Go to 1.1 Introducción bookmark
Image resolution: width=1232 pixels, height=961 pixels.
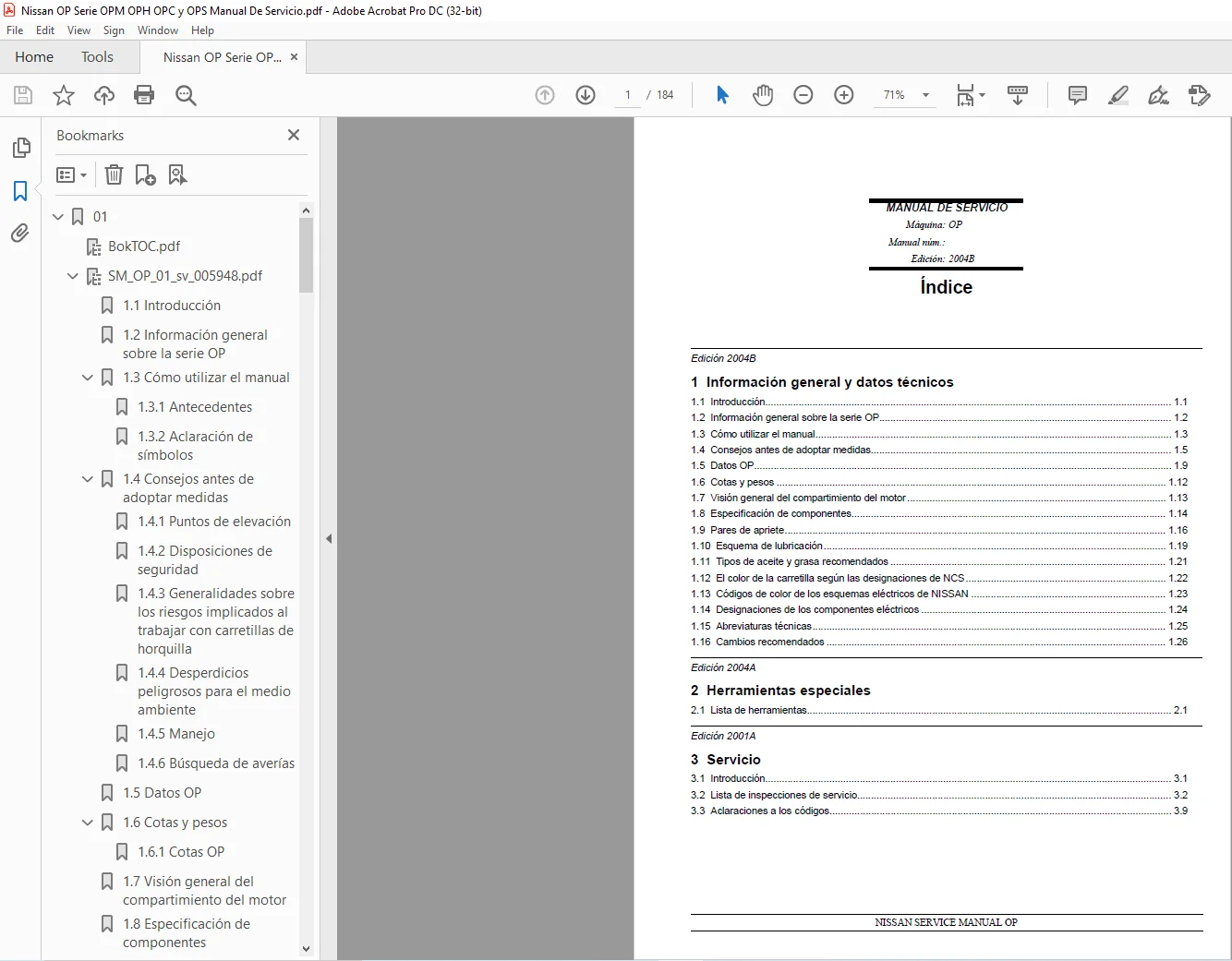click(x=172, y=306)
